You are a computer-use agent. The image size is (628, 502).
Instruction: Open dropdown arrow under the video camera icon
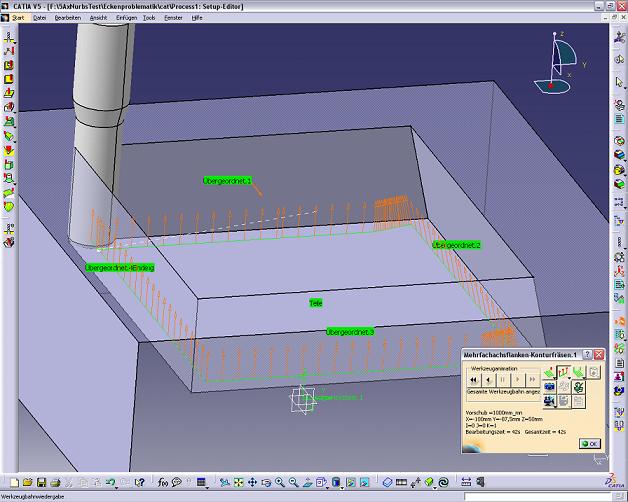coord(555,407)
